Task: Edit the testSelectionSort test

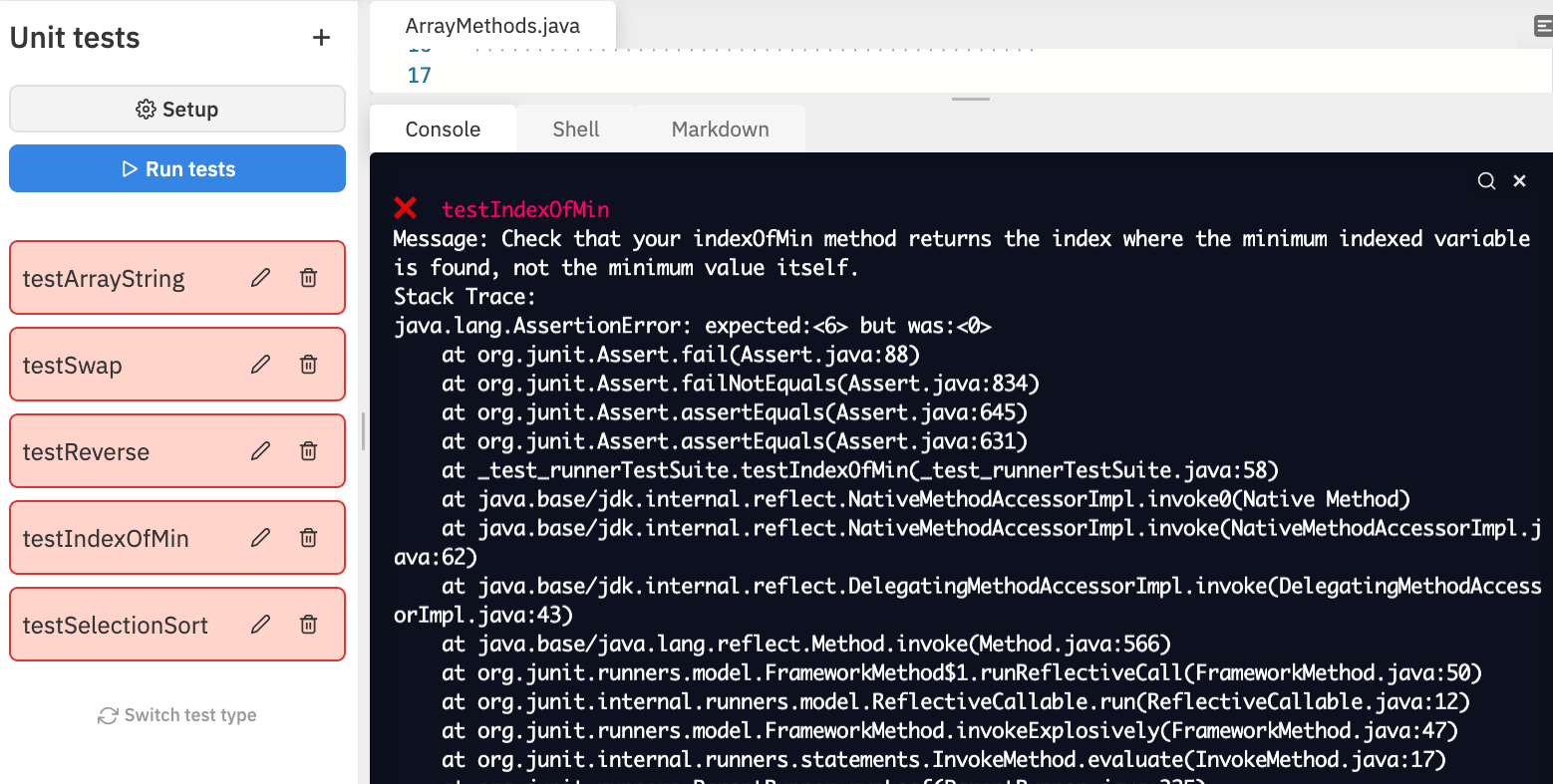Action: click(x=260, y=625)
